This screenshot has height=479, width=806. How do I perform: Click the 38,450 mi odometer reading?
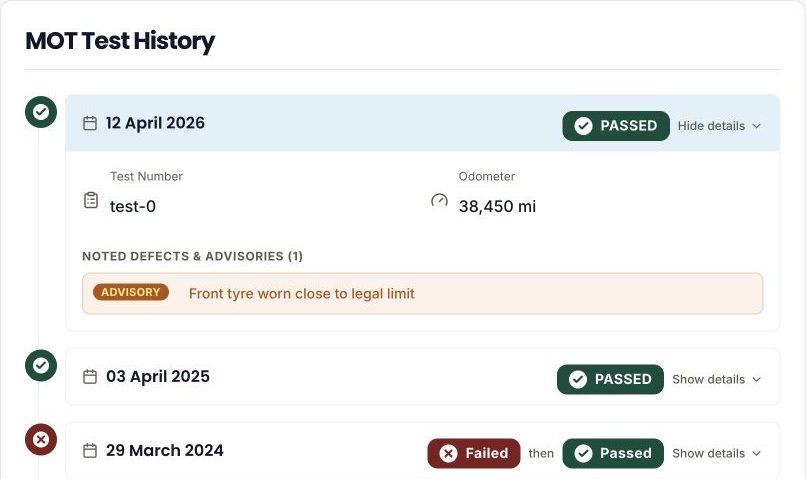pyautogui.click(x=497, y=207)
